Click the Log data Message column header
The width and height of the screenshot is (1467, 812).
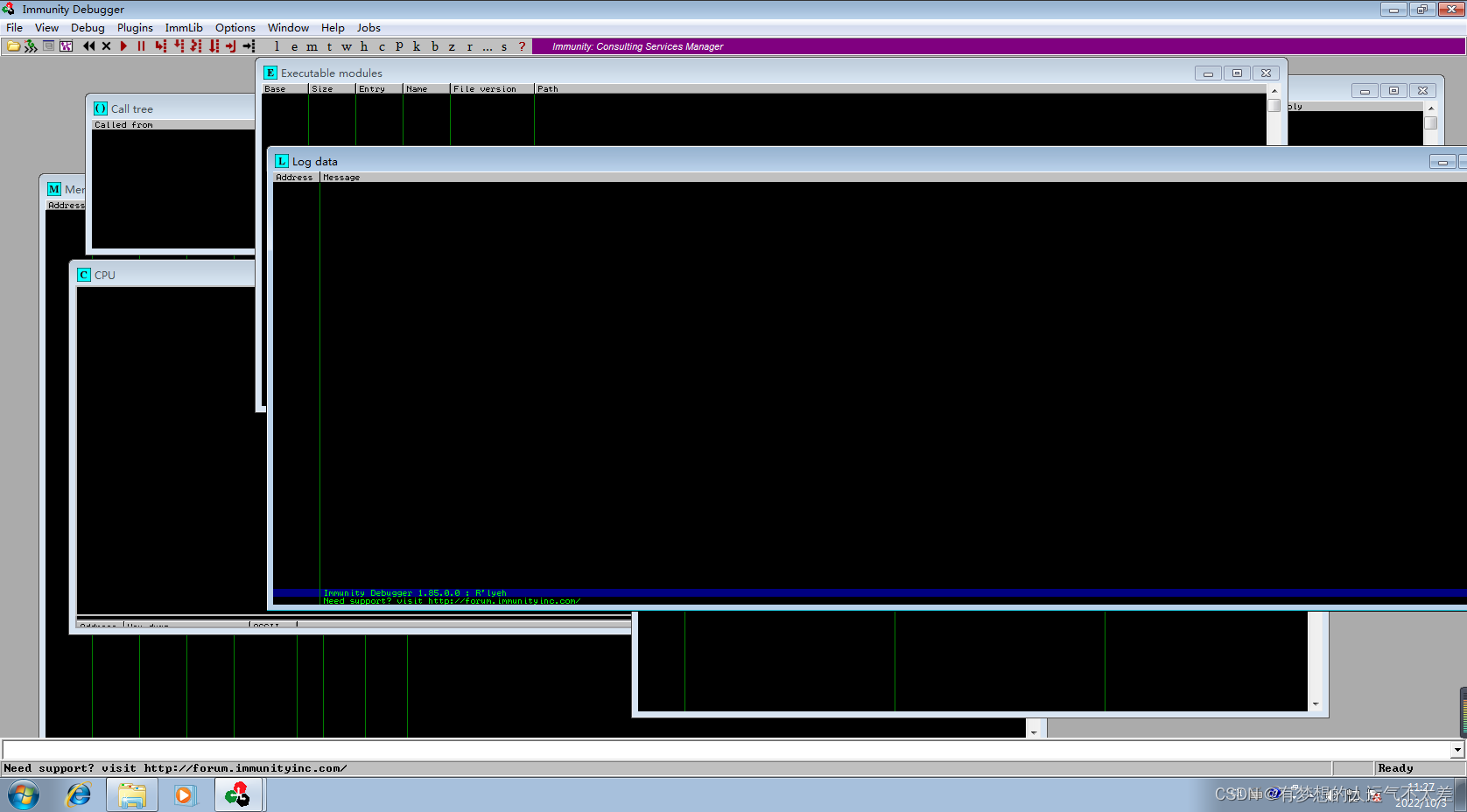(893, 178)
